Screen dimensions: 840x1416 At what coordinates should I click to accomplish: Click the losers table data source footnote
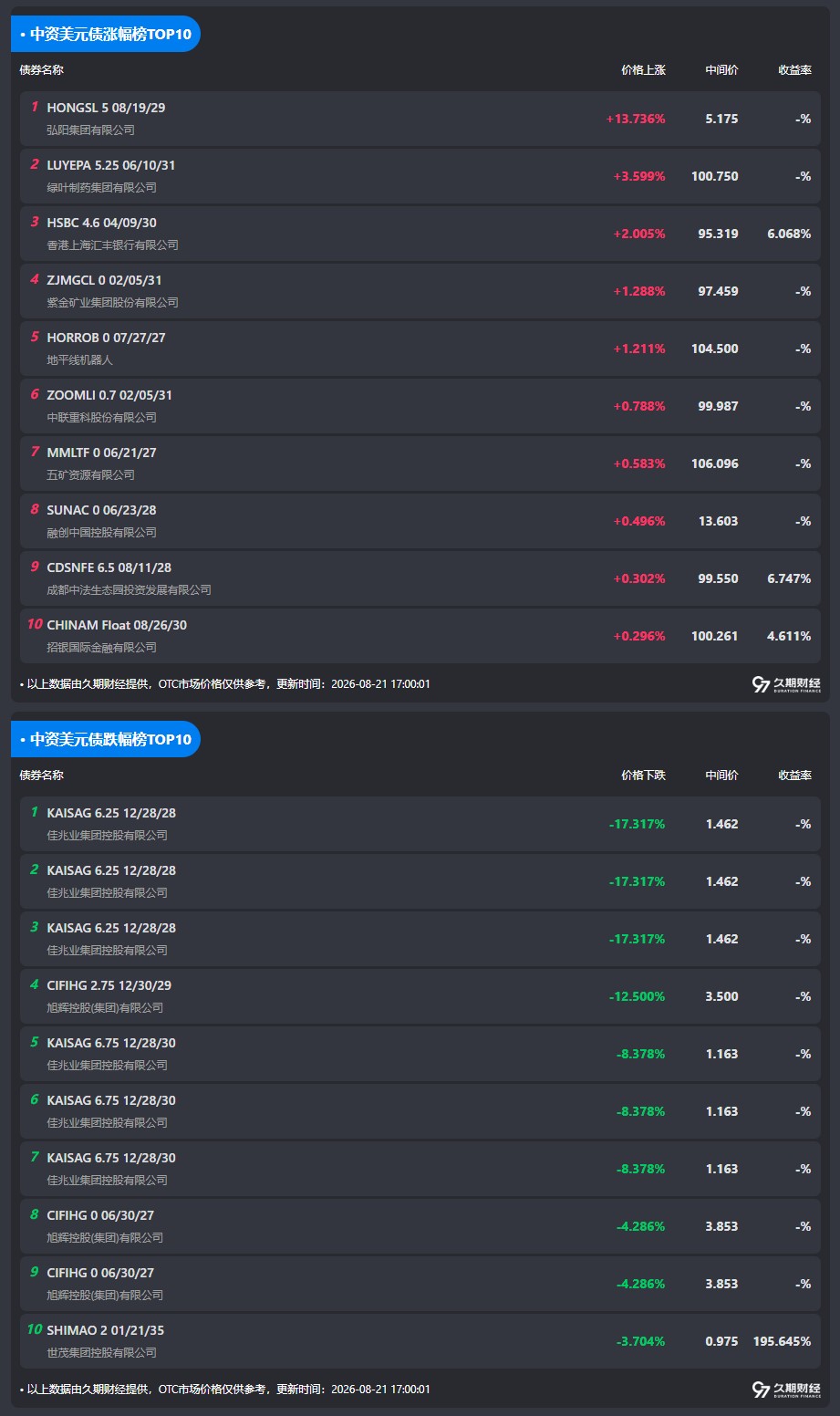point(224,1390)
